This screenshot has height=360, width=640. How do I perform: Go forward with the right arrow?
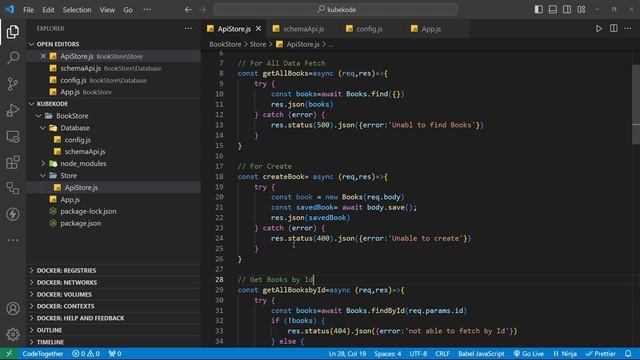click(202, 9)
